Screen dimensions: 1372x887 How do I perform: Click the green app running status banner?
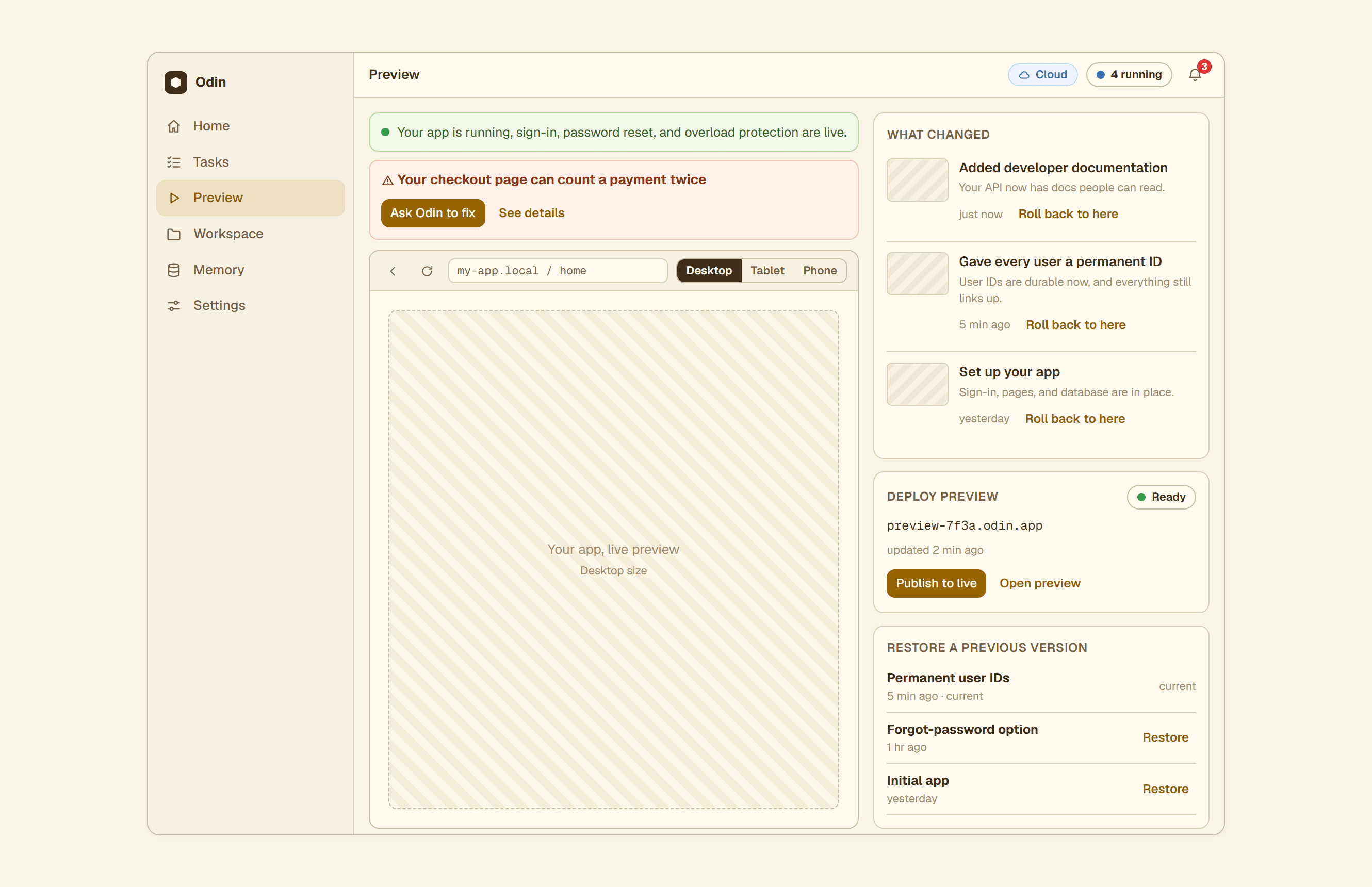613,133
